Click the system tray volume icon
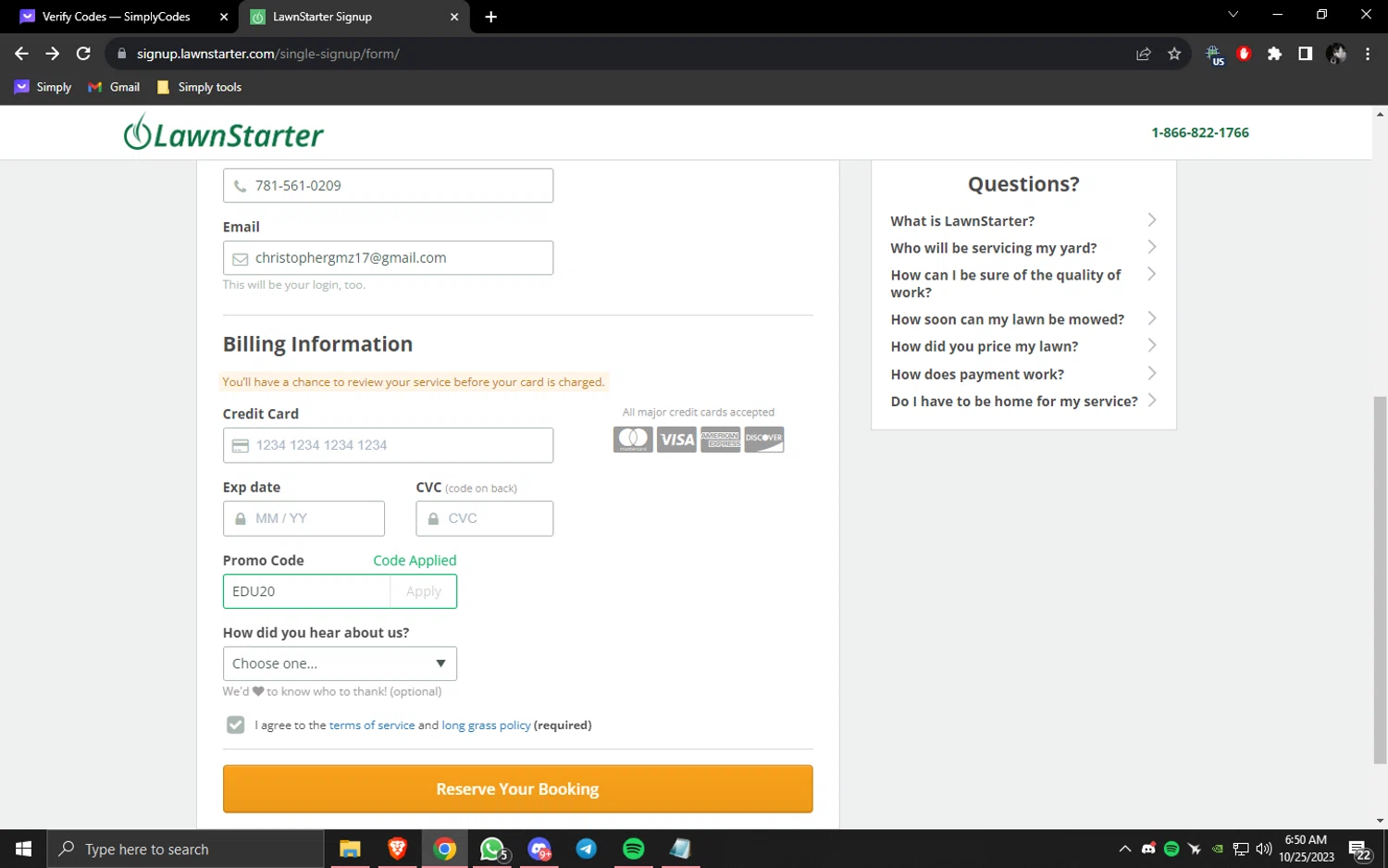Viewport: 1388px width, 868px height. (x=1263, y=849)
